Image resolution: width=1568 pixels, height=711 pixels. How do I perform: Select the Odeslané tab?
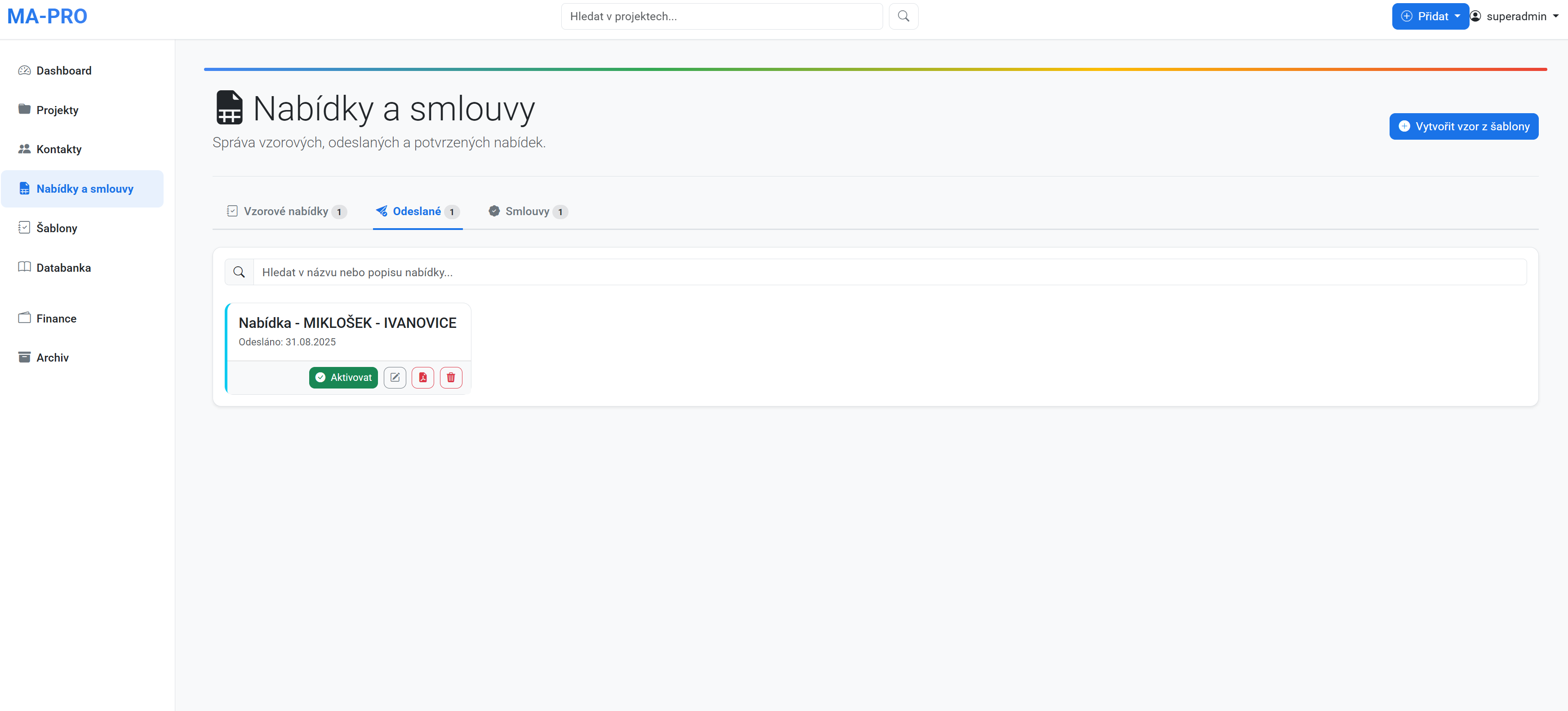(x=417, y=211)
